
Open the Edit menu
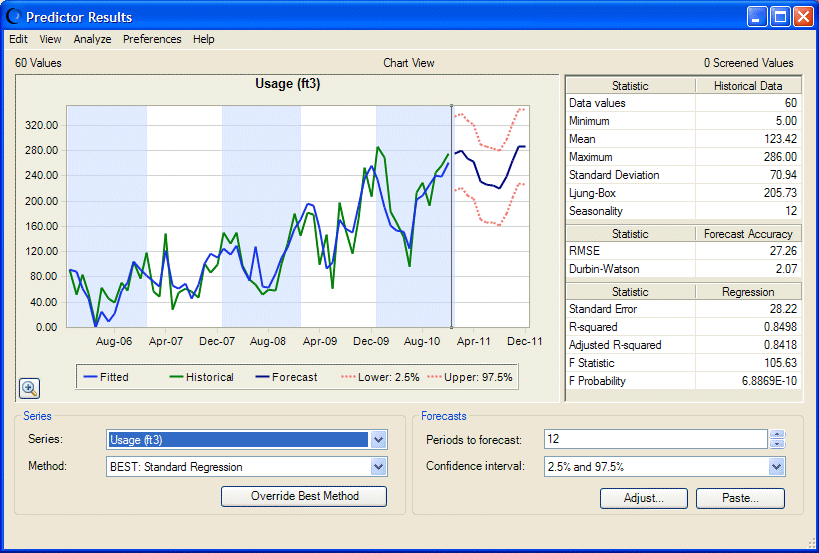click(18, 39)
